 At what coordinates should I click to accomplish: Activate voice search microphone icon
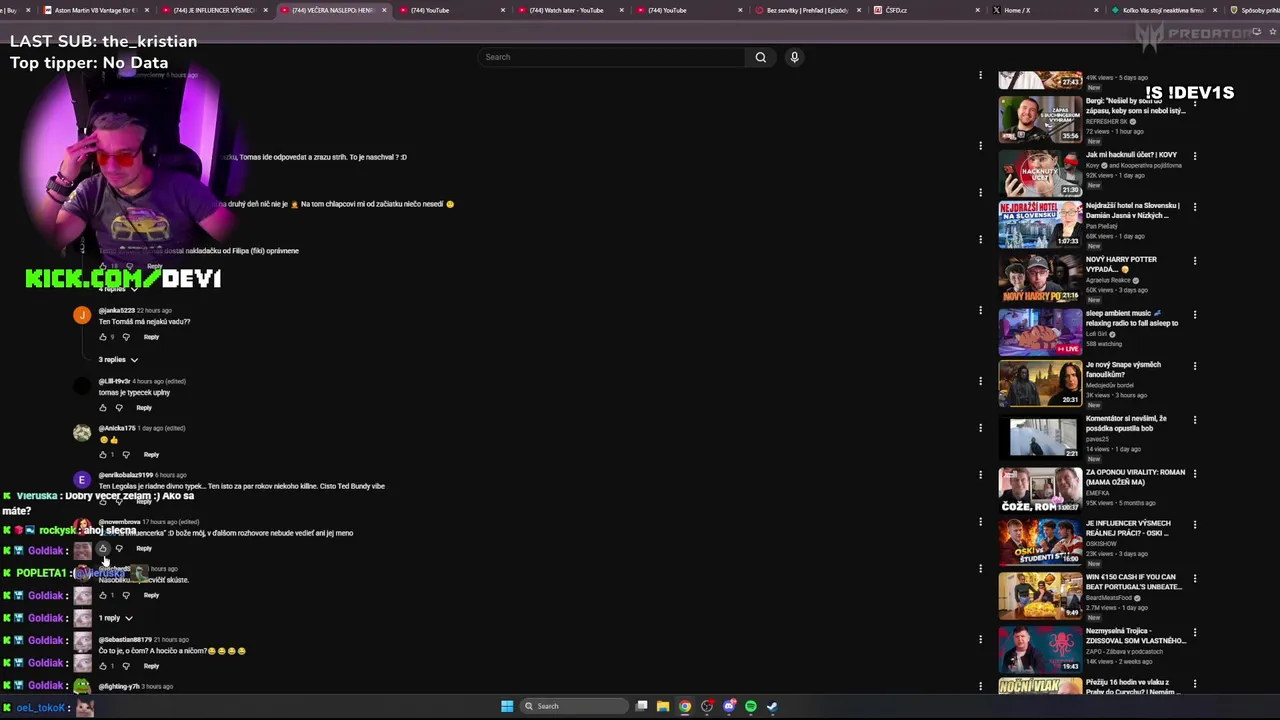click(794, 57)
